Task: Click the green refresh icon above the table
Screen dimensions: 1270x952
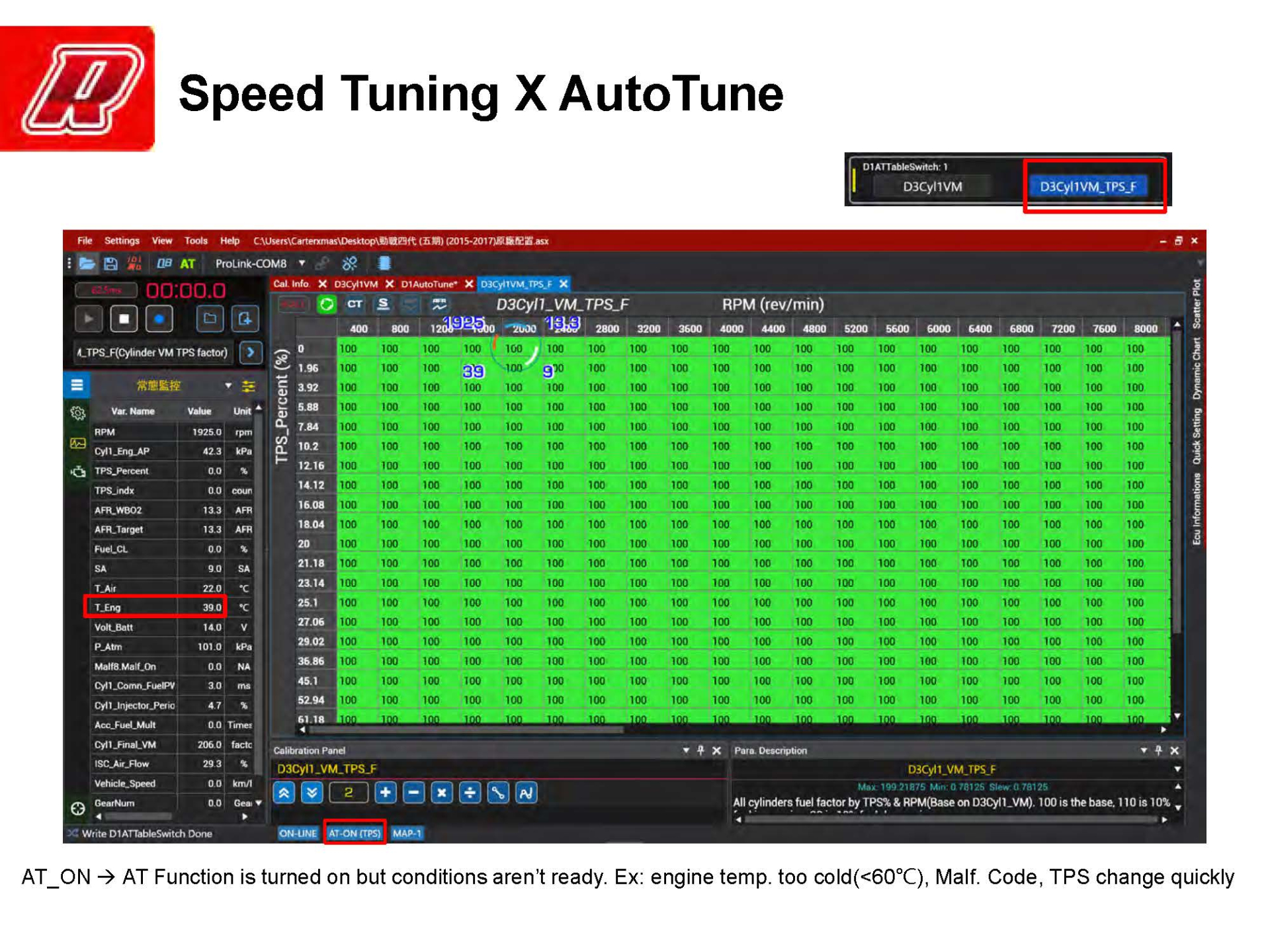Action: (x=326, y=305)
